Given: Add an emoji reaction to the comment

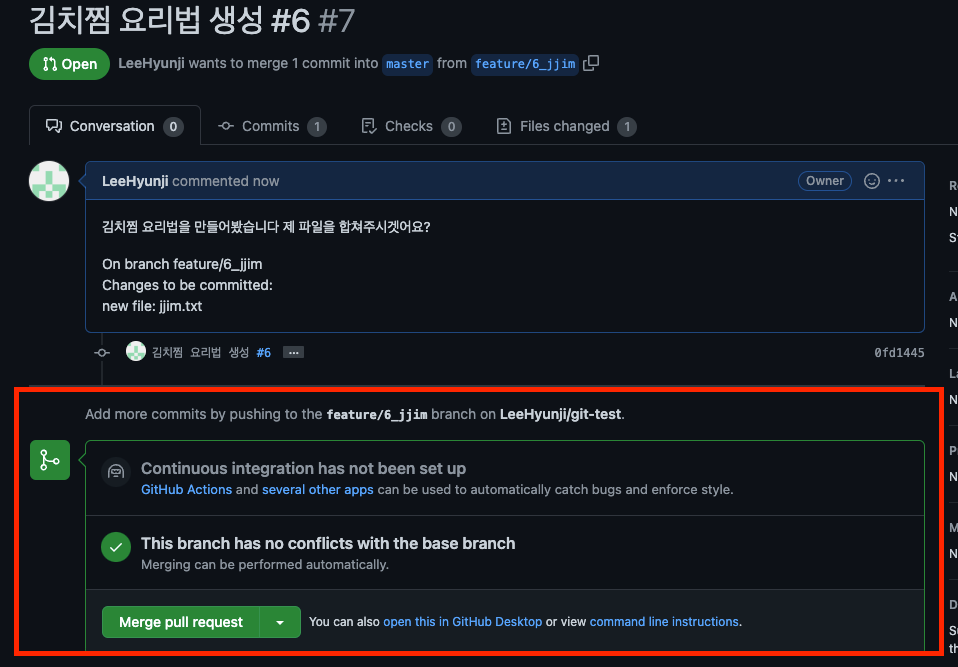Looking at the screenshot, I should pos(871,181).
